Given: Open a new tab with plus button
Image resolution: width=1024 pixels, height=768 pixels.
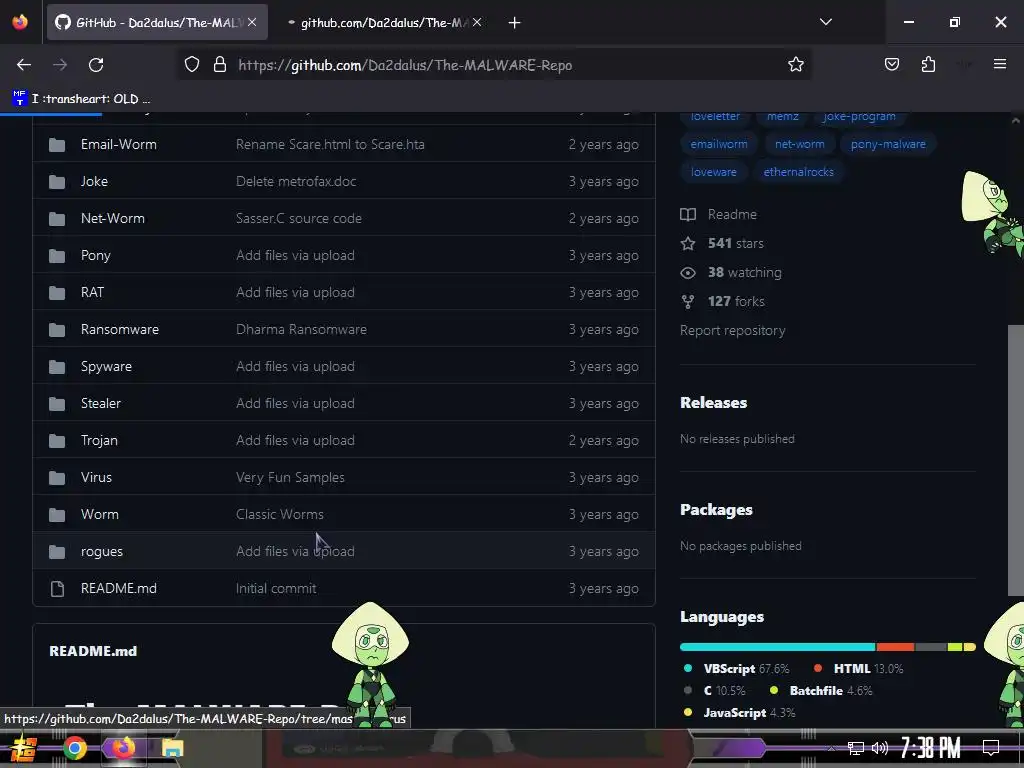Looking at the screenshot, I should click(x=515, y=23).
